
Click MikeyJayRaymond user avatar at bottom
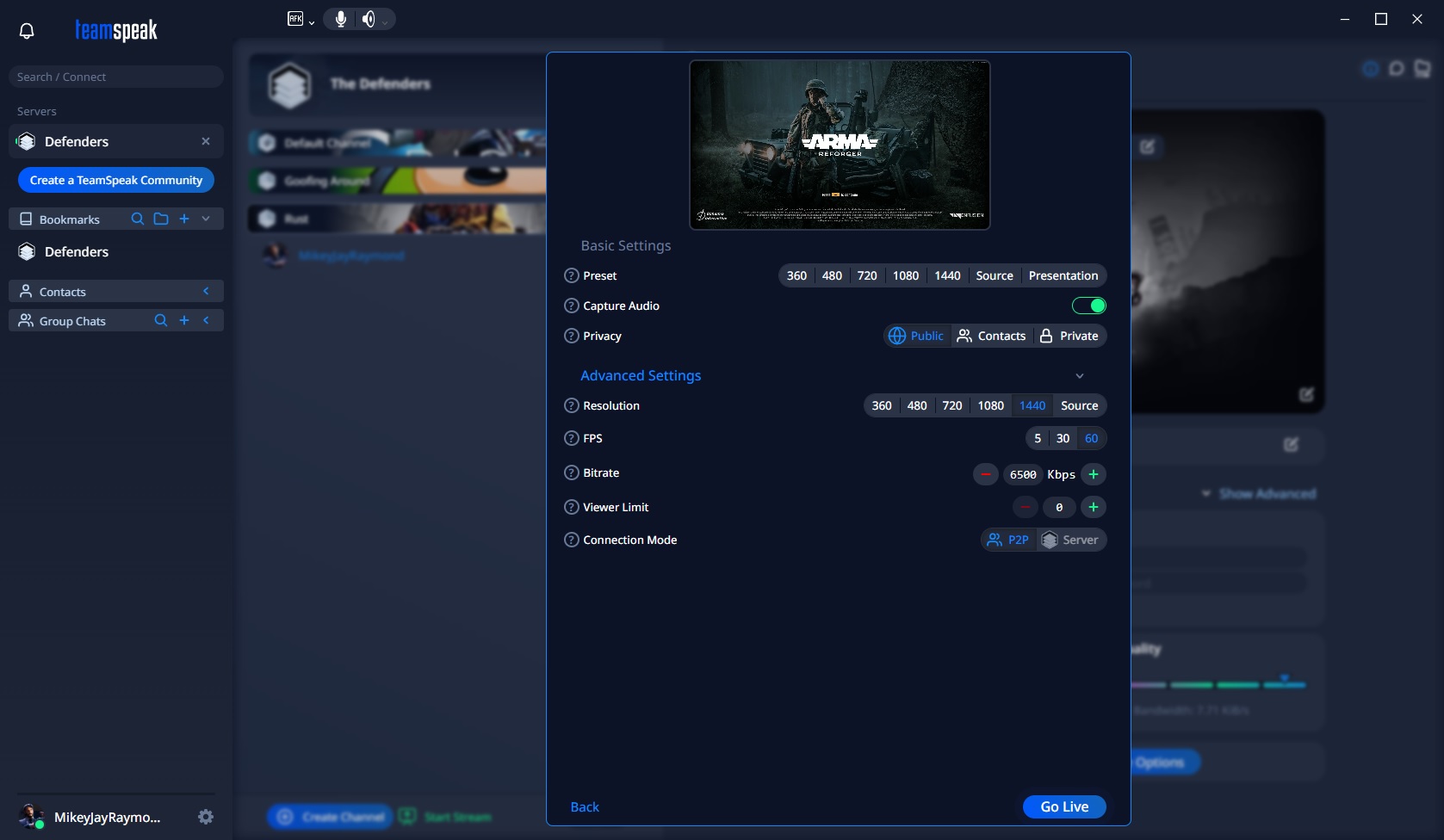click(x=32, y=816)
